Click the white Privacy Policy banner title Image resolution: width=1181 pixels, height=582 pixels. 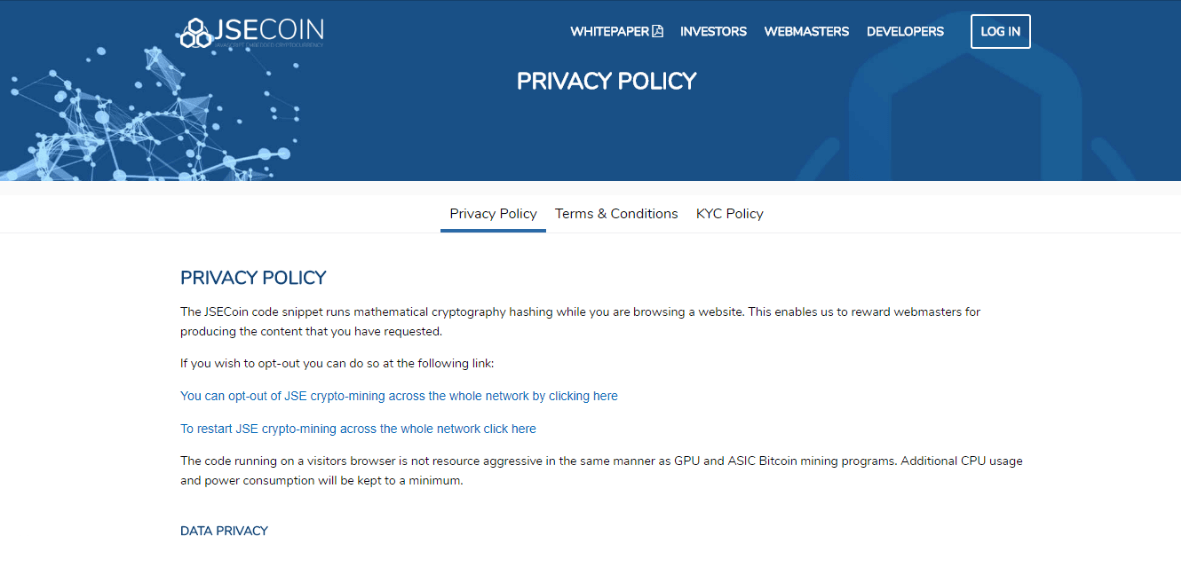[606, 81]
